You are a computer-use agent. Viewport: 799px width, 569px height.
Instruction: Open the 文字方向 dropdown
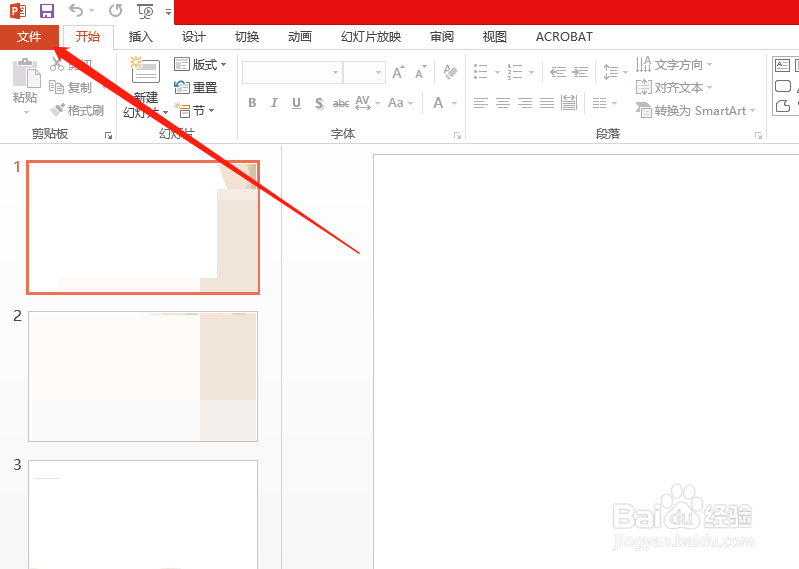tap(674, 65)
